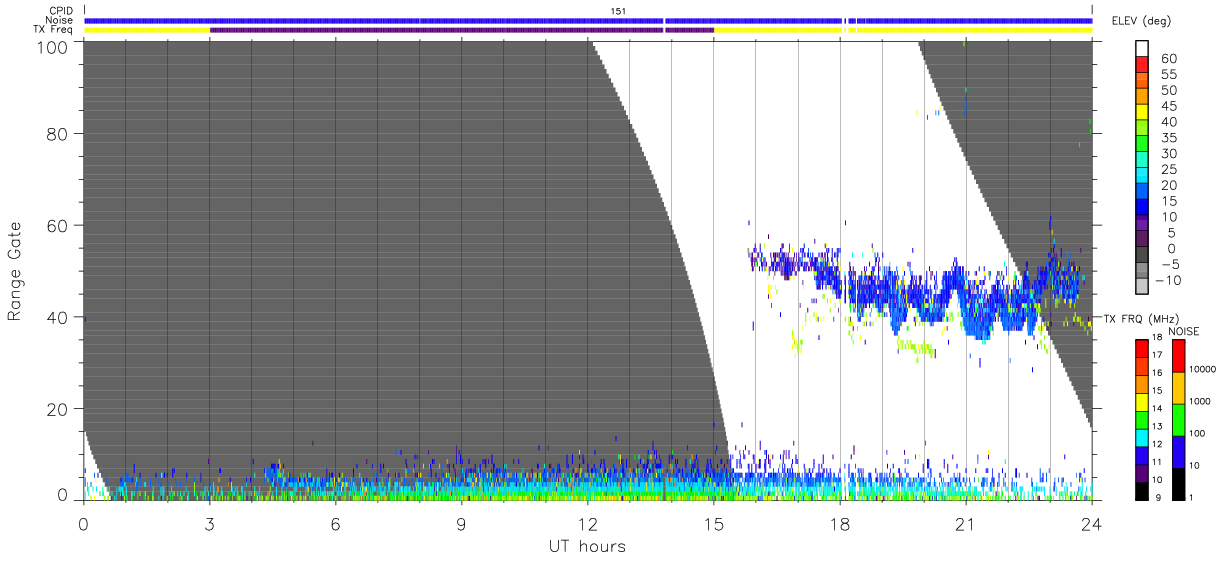
Task: Click the "ELEV (deg)" colorbar title
Action: [x=1140, y=20]
